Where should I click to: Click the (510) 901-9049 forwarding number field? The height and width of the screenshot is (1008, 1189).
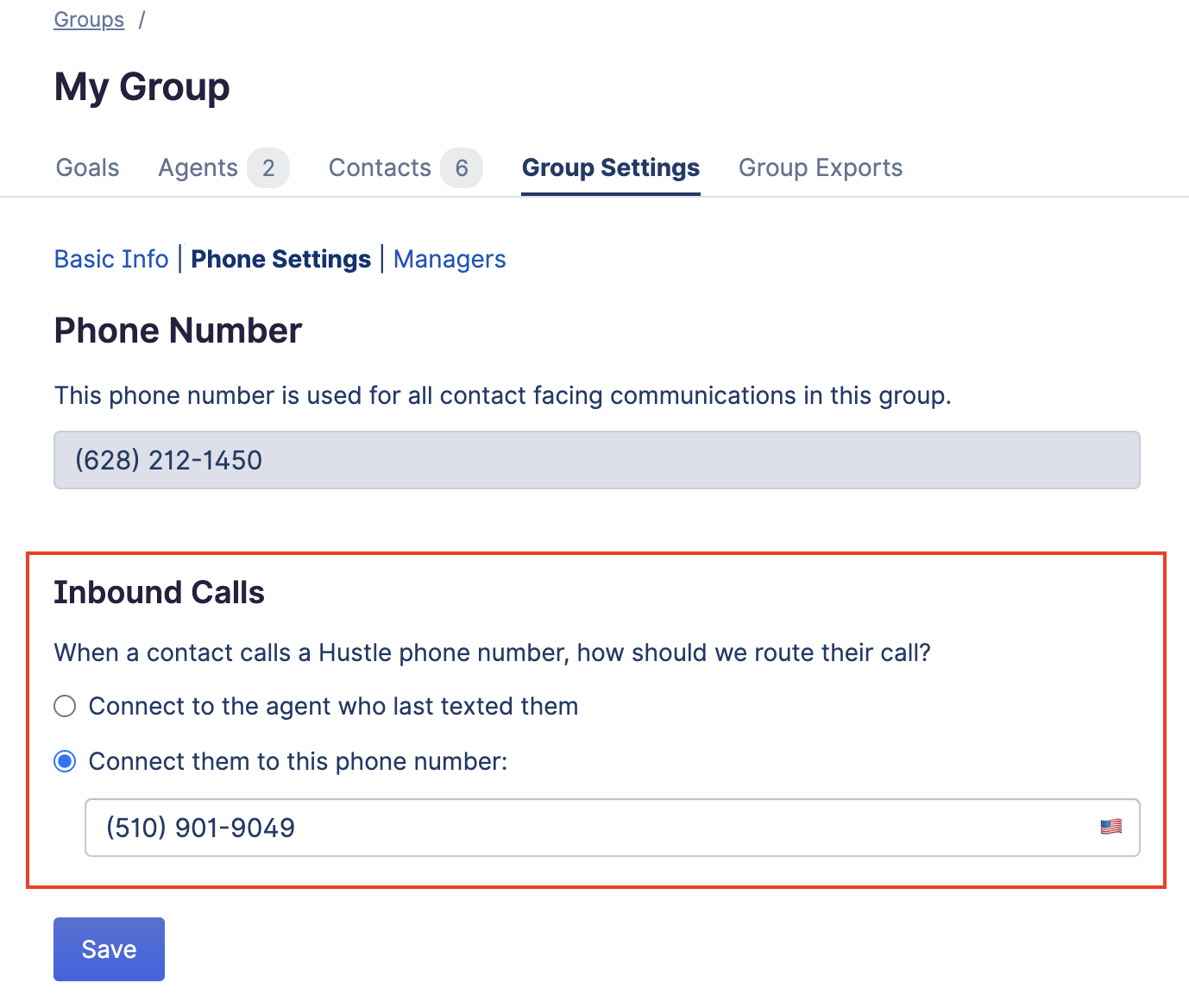click(x=613, y=828)
